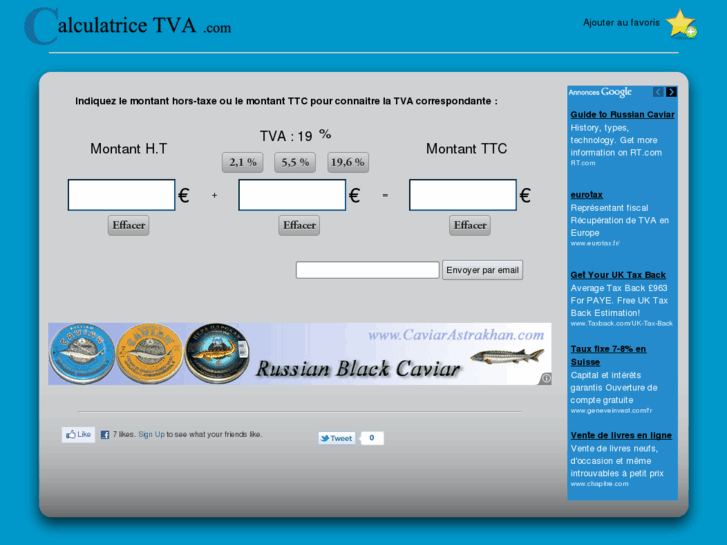
Task: Click the www.eurotax.fr ad URL
Action: [595, 244]
